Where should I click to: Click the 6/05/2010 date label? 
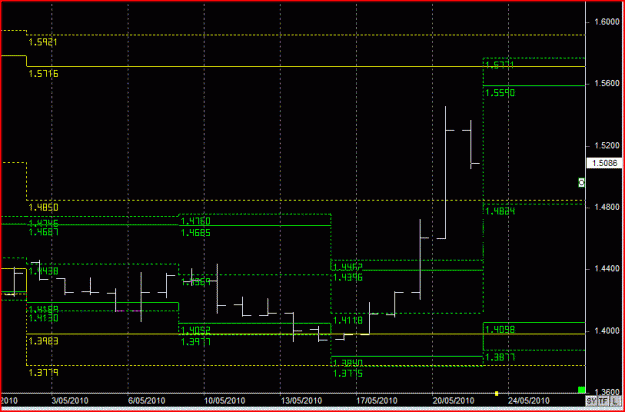[x=146, y=400]
